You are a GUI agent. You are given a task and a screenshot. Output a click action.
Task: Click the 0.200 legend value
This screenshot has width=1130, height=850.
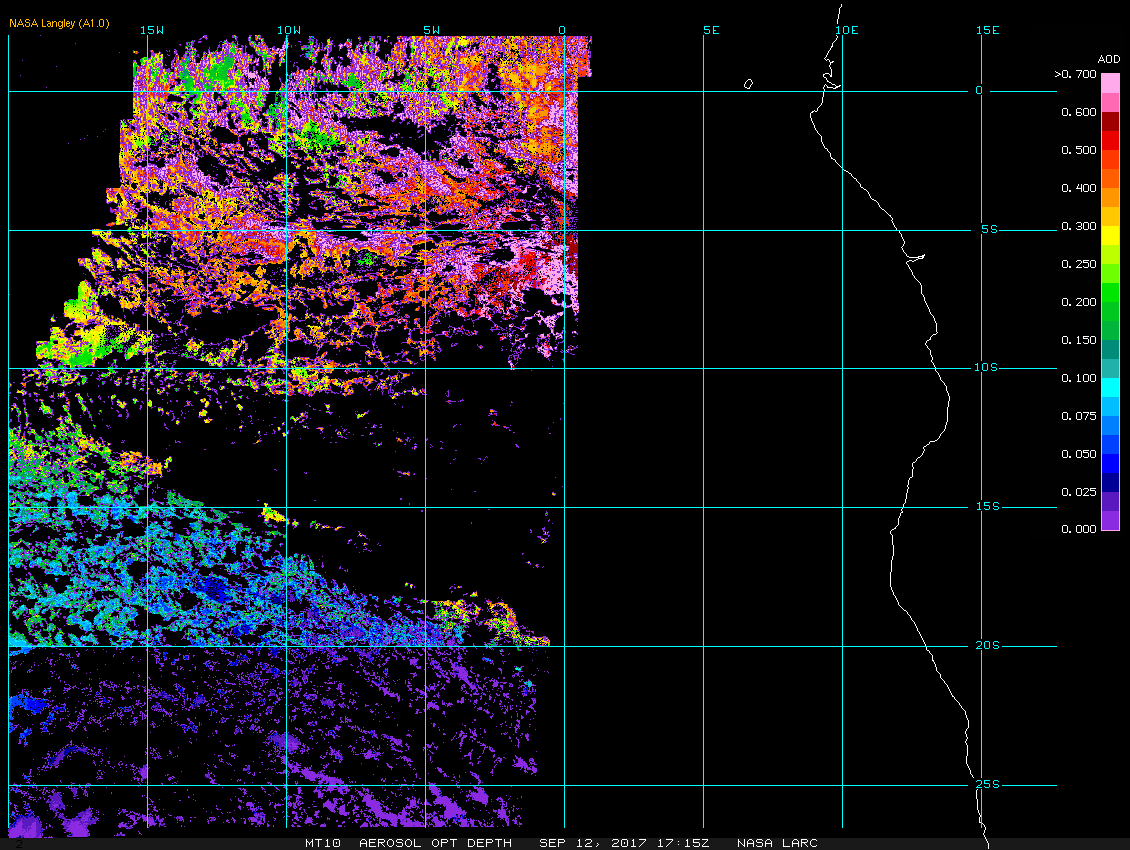(x=1079, y=302)
